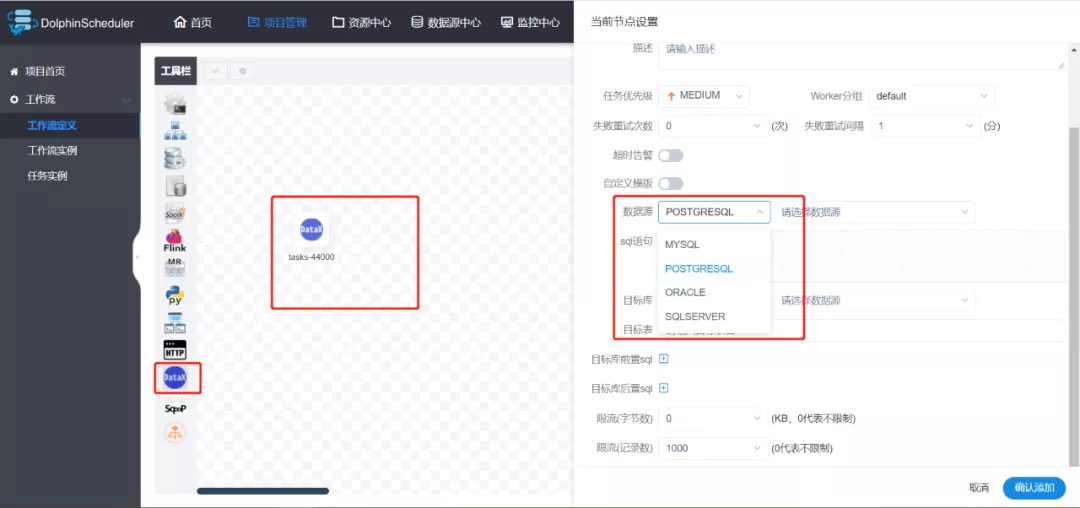
Task: Collapse the left sidebar with the handle
Action: click(x=136, y=257)
